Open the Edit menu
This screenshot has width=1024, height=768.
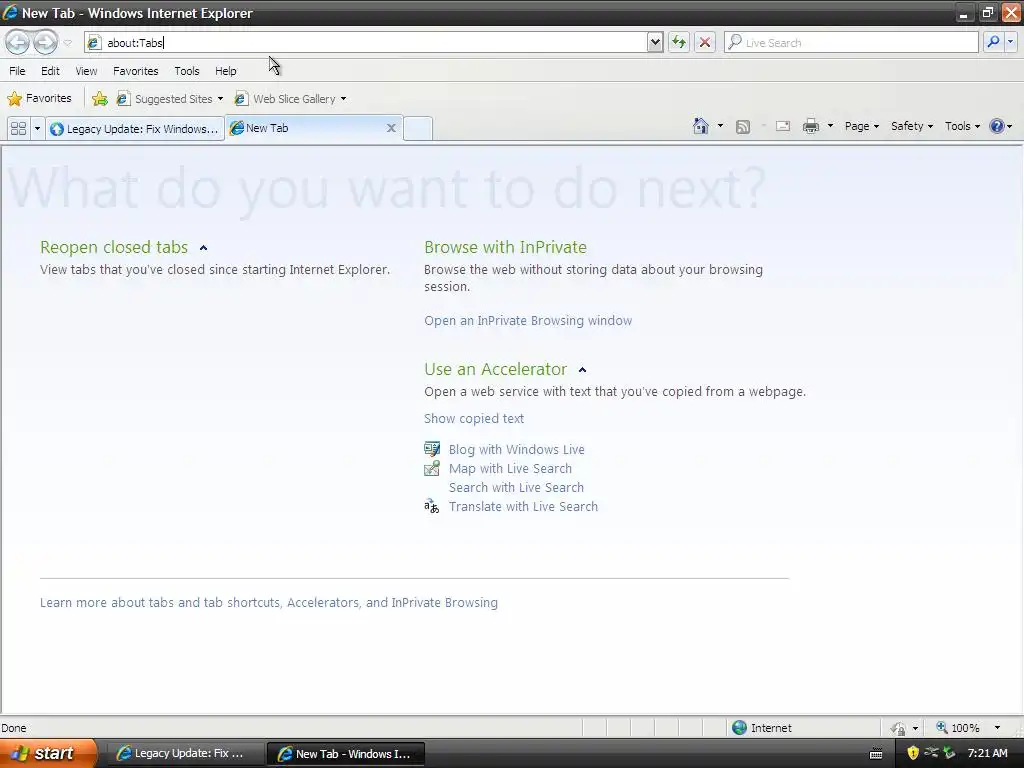pos(50,71)
